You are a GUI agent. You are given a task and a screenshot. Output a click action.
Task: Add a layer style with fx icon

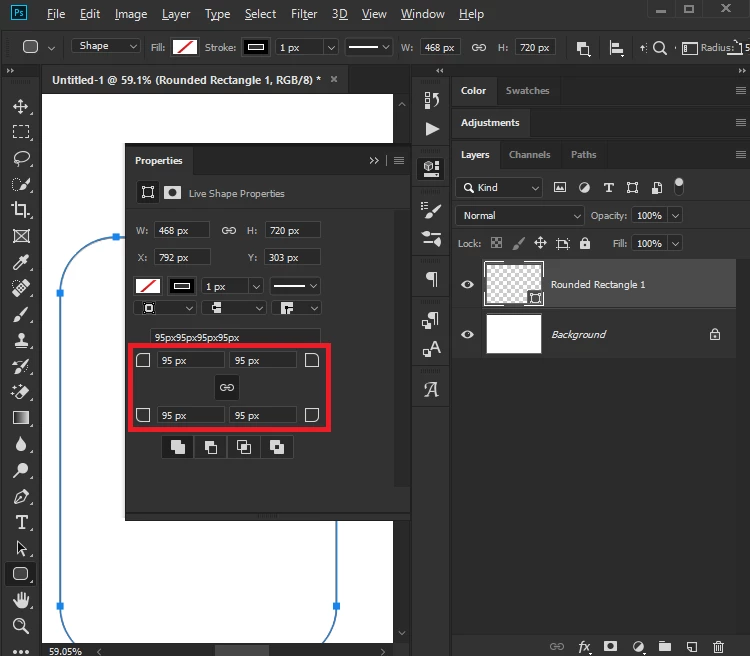tap(584, 647)
